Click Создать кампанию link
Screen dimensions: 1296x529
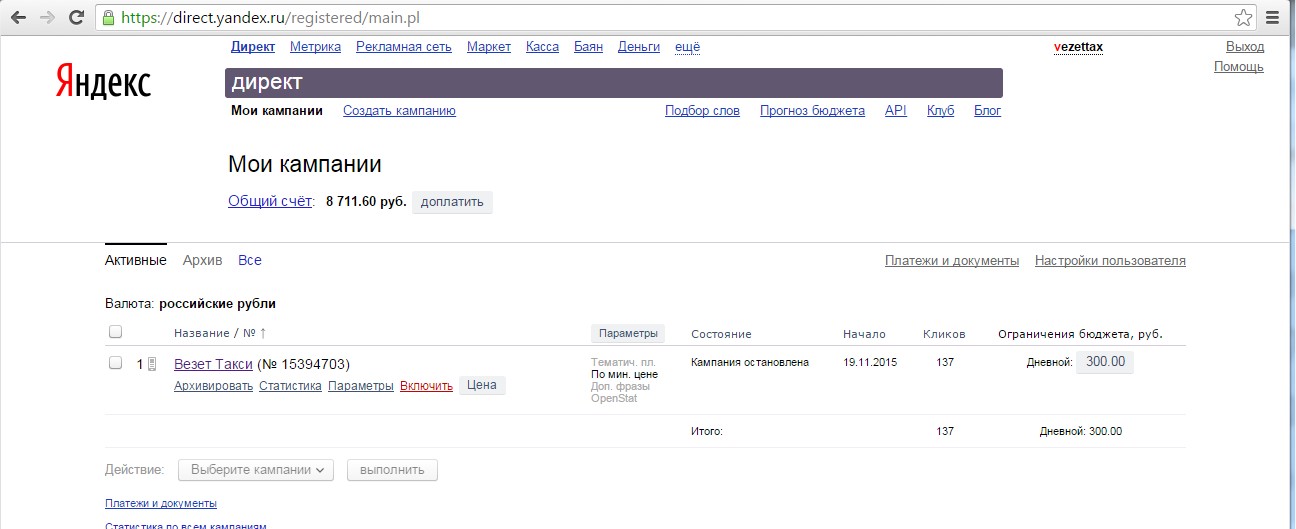[399, 111]
